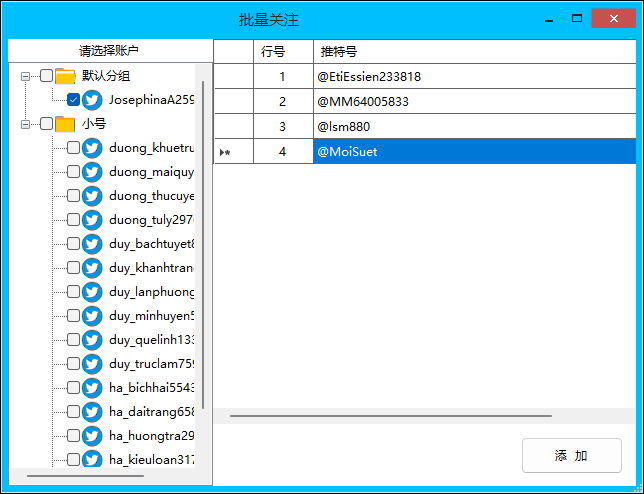Screen dimensions: 644x494
Task: Click the vertical scrollbar of account tree
Action: point(203,240)
